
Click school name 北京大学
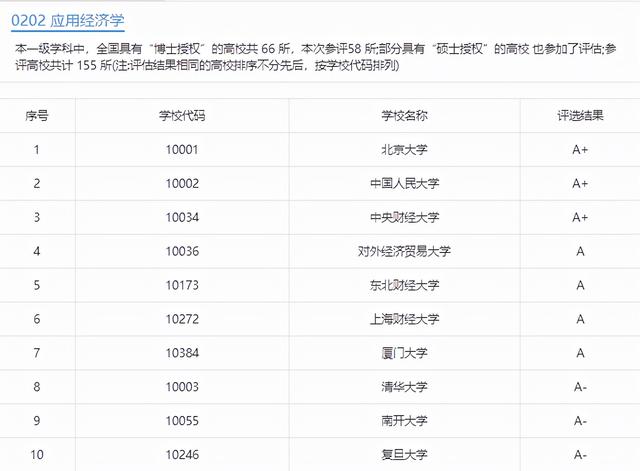pos(404,150)
